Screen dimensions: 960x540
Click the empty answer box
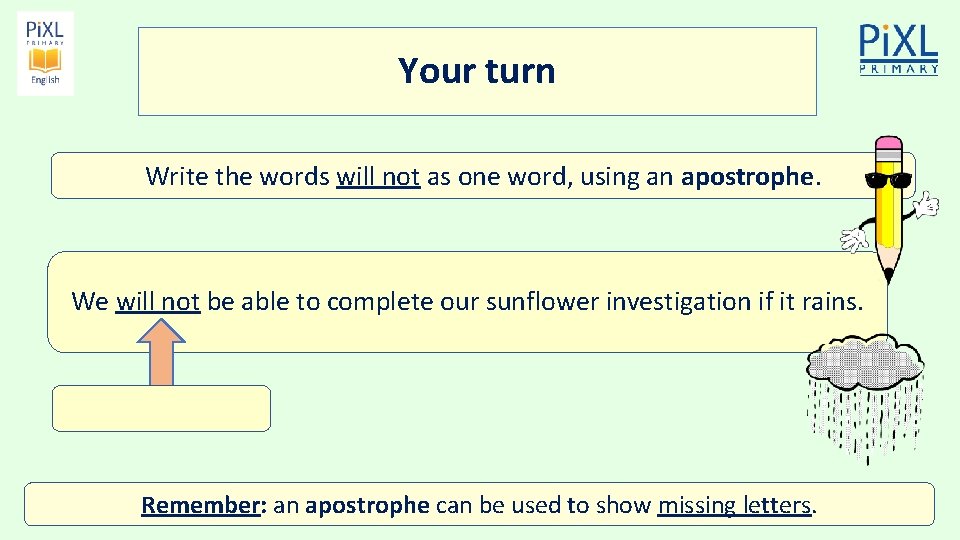tap(161, 408)
